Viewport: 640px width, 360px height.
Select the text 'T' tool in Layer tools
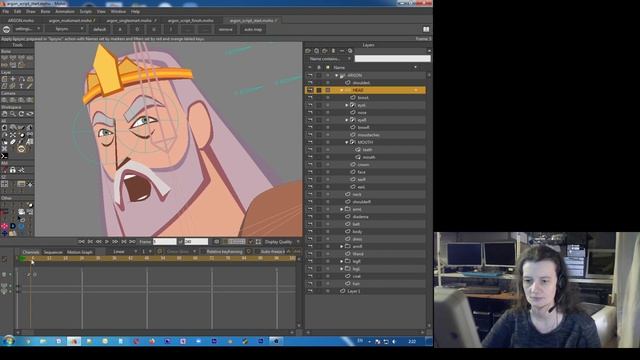coord(21,86)
